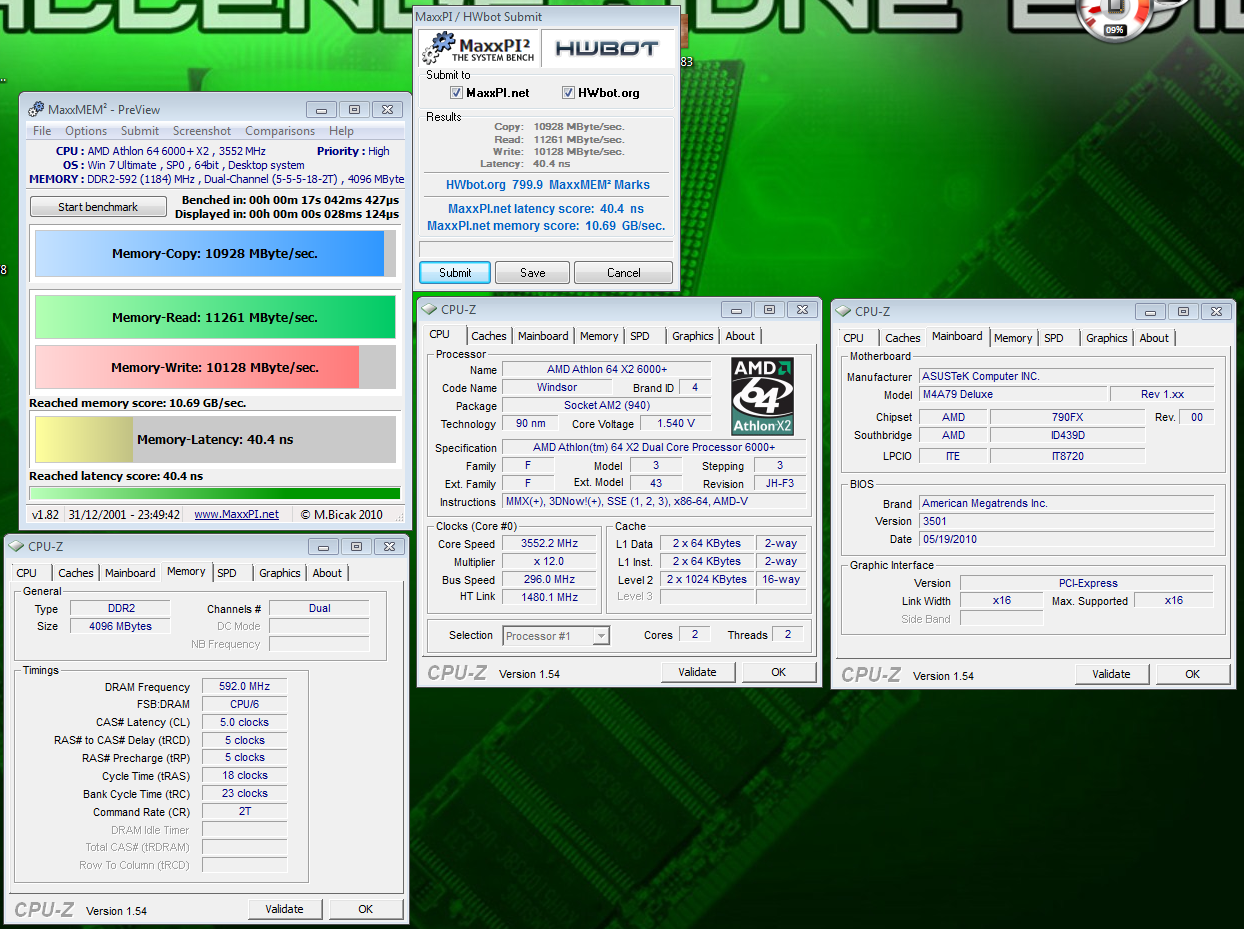
Task: Click the HWBOT logo in submit dialog
Action: [607, 48]
